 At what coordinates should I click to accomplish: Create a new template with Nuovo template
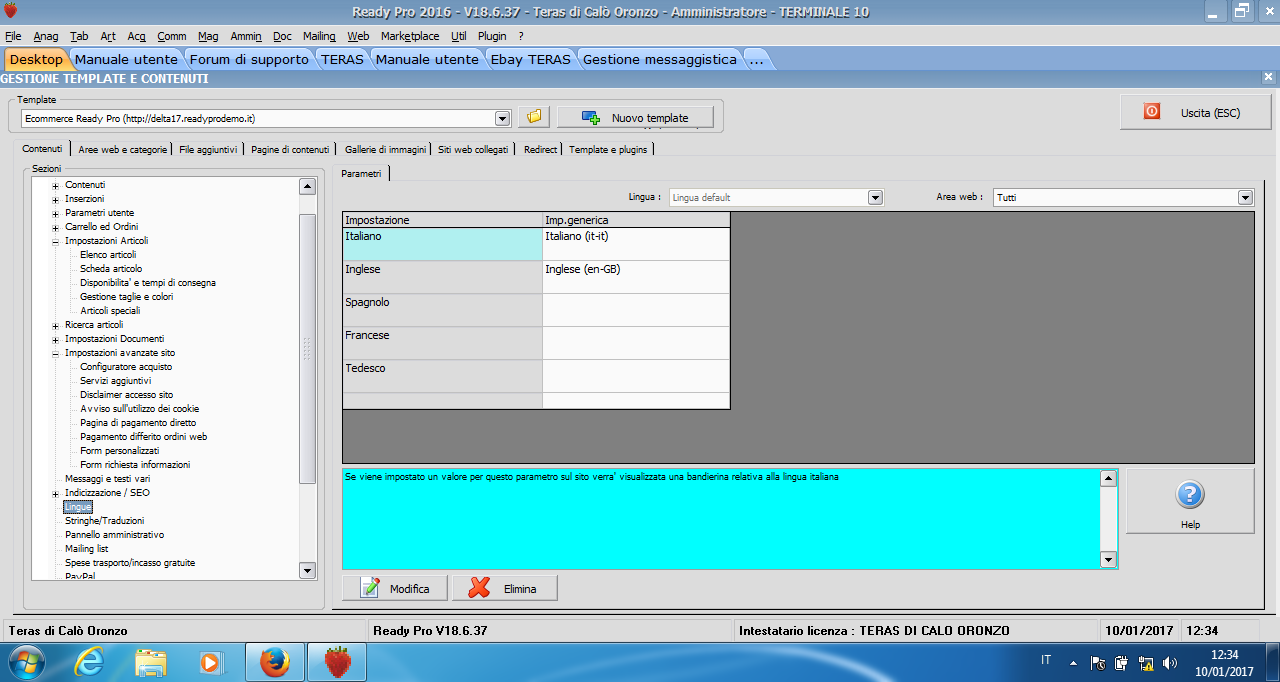coord(636,117)
